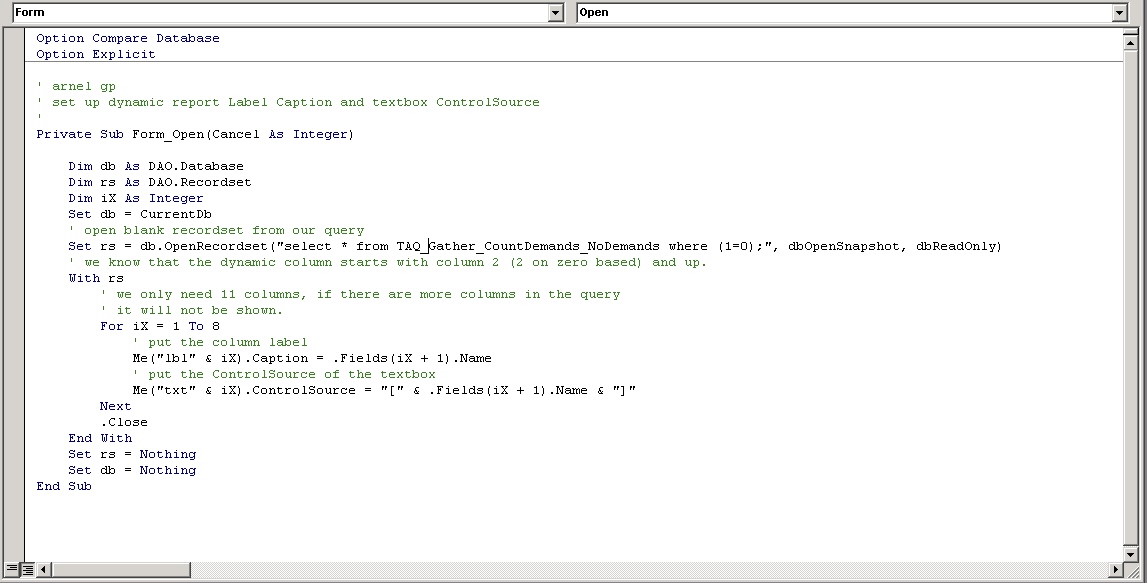Click the comment "' arnel gp"
This screenshot has height=583, width=1147.
[x=76, y=86]
